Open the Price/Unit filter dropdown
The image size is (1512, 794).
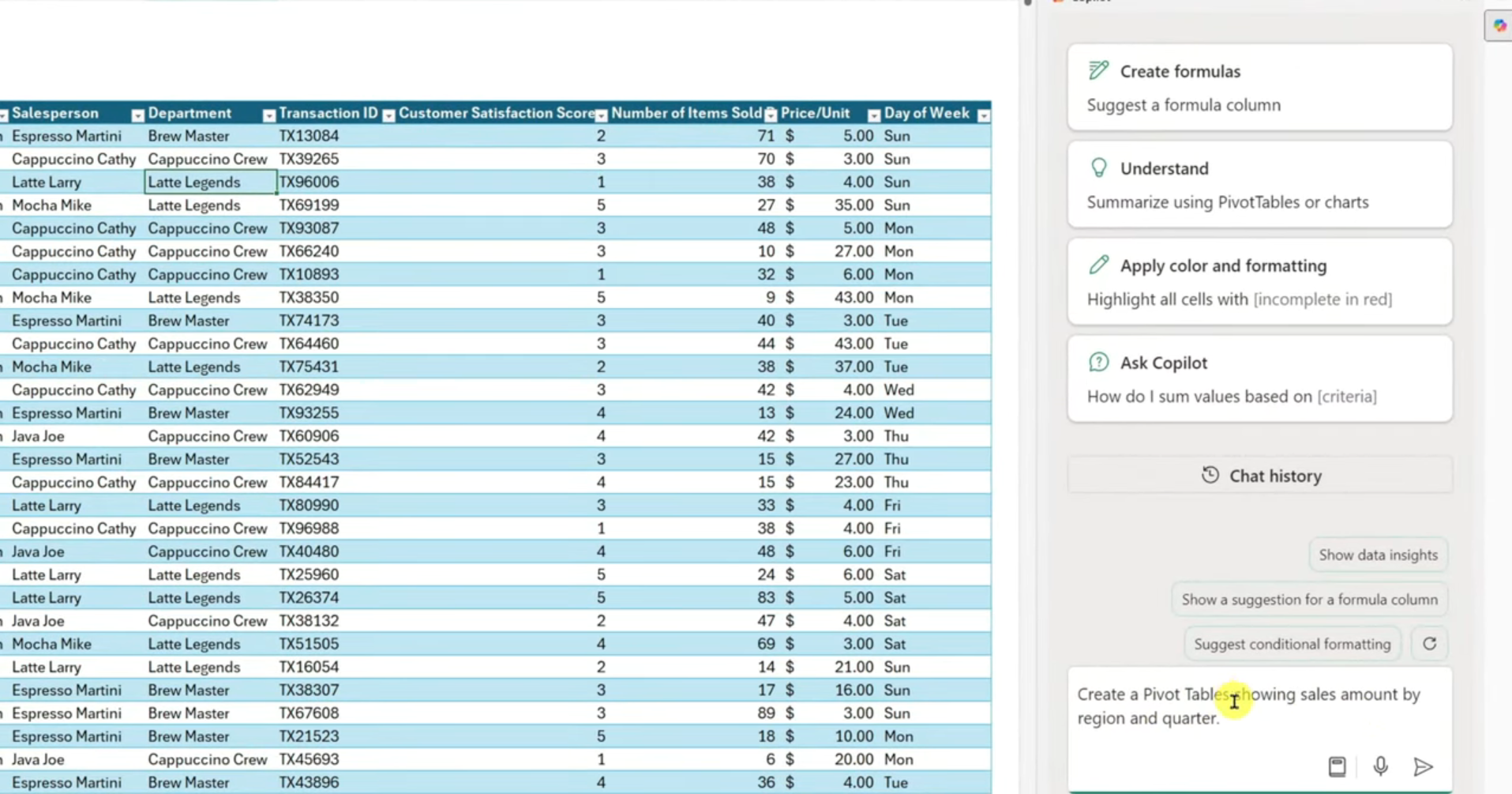(873, 115)
